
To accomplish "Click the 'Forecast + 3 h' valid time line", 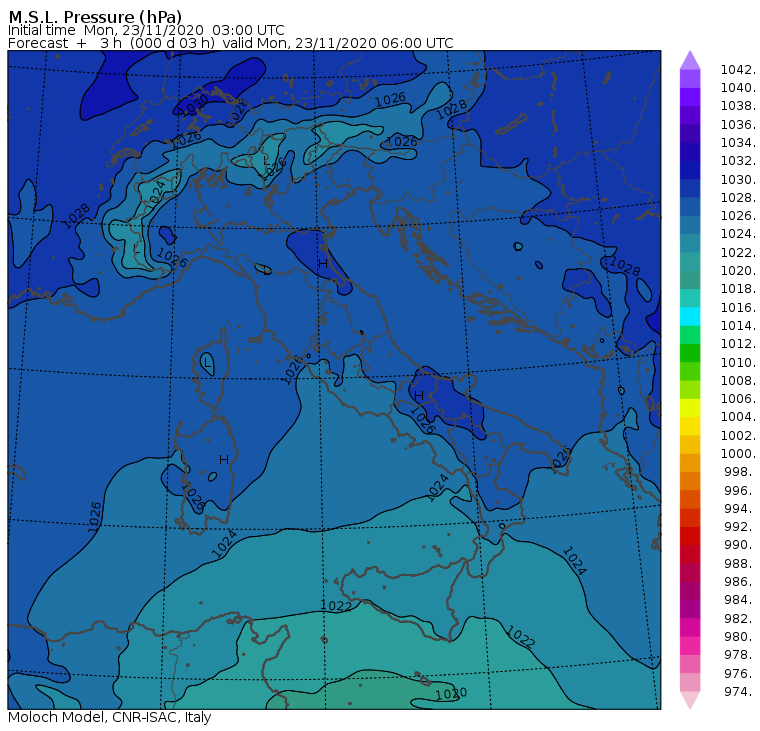I will pos(230,43).
